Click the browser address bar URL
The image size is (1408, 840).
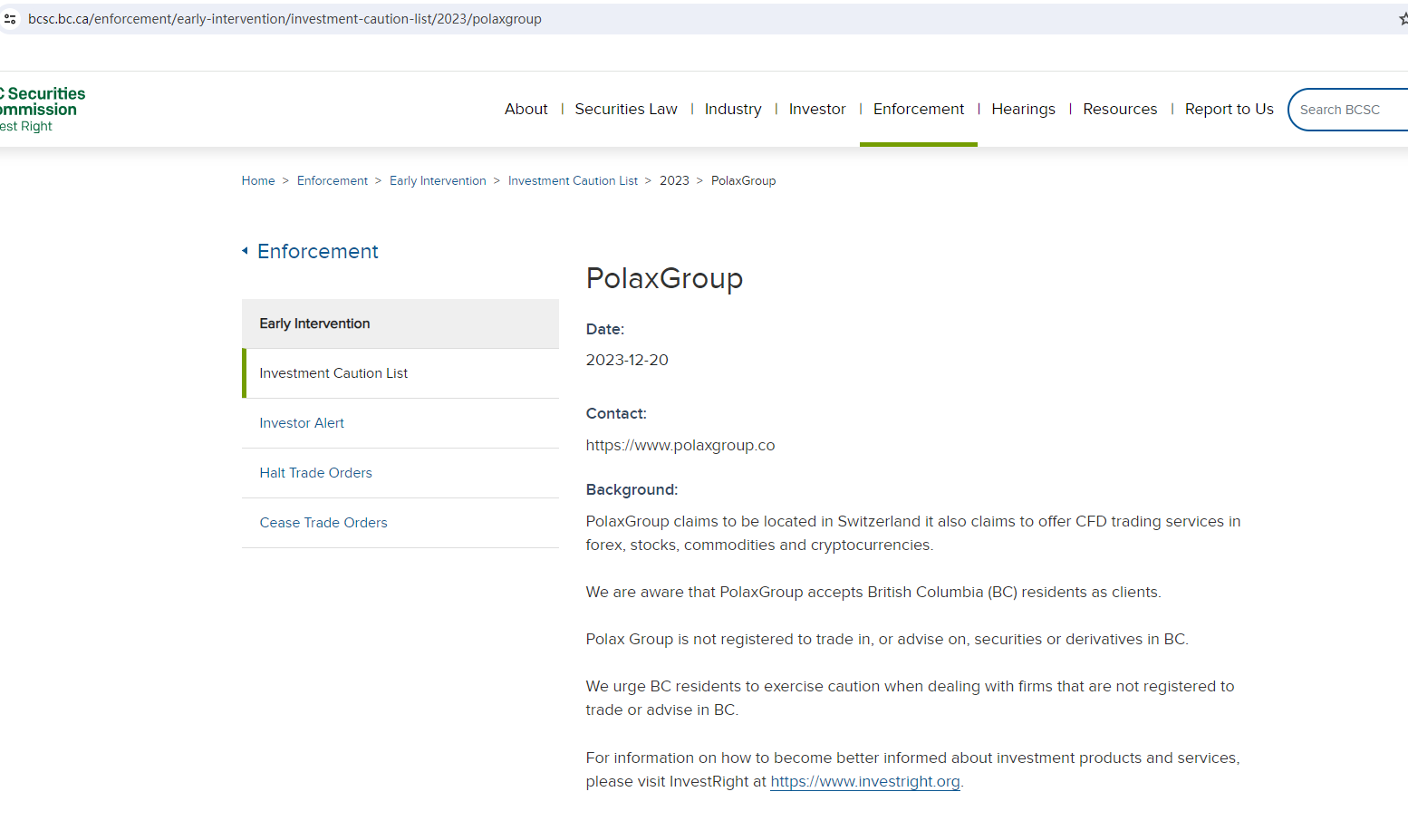284,19
